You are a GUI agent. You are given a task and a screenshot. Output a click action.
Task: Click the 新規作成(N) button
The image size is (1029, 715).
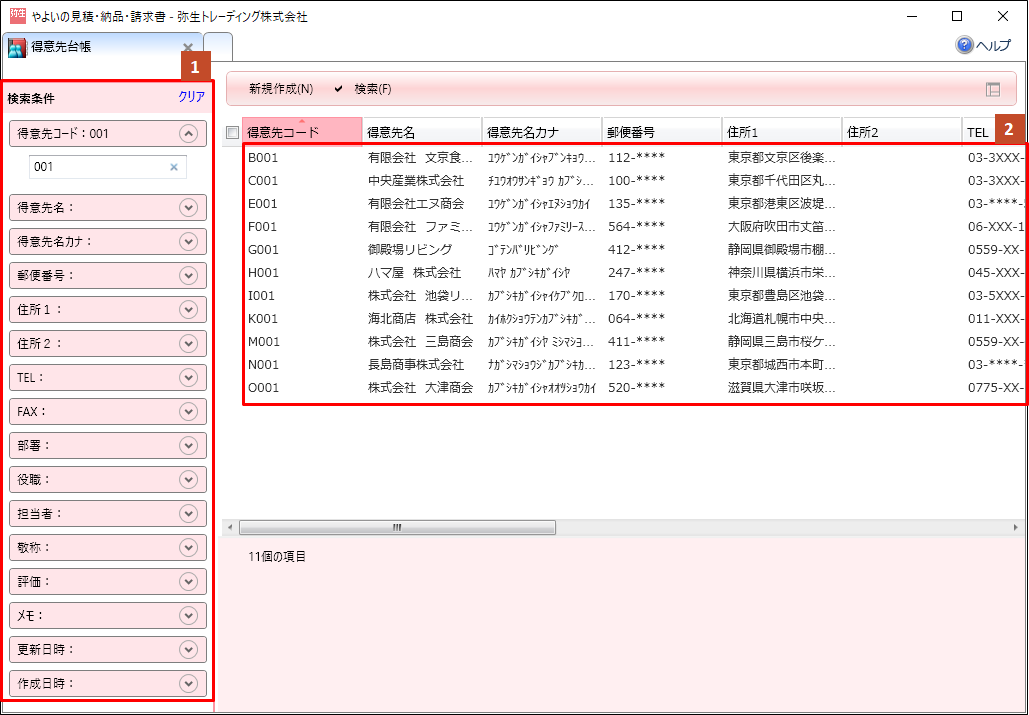pyautogui.click(x=280, y=89)
